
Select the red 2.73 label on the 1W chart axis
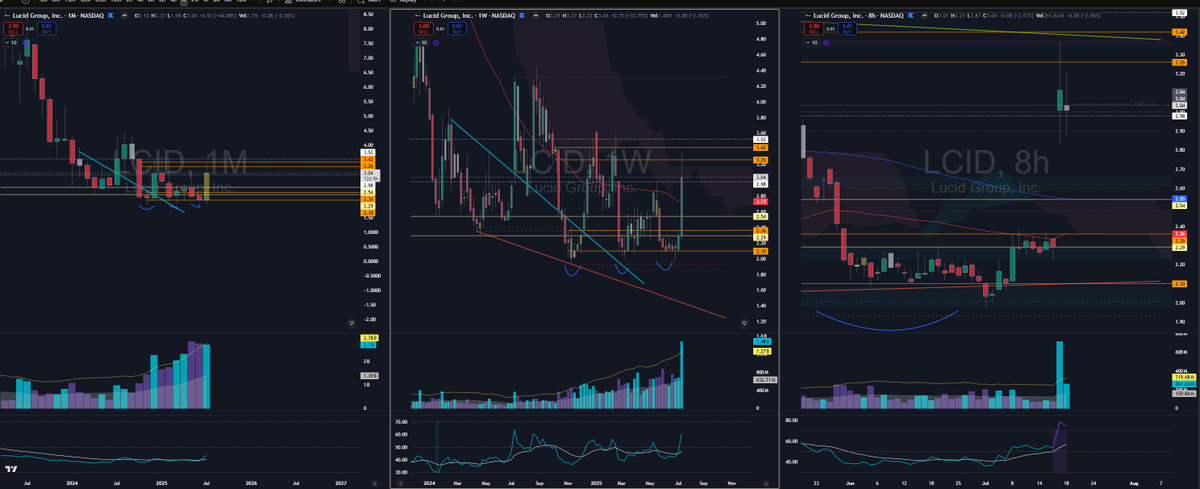pos(762,201)
